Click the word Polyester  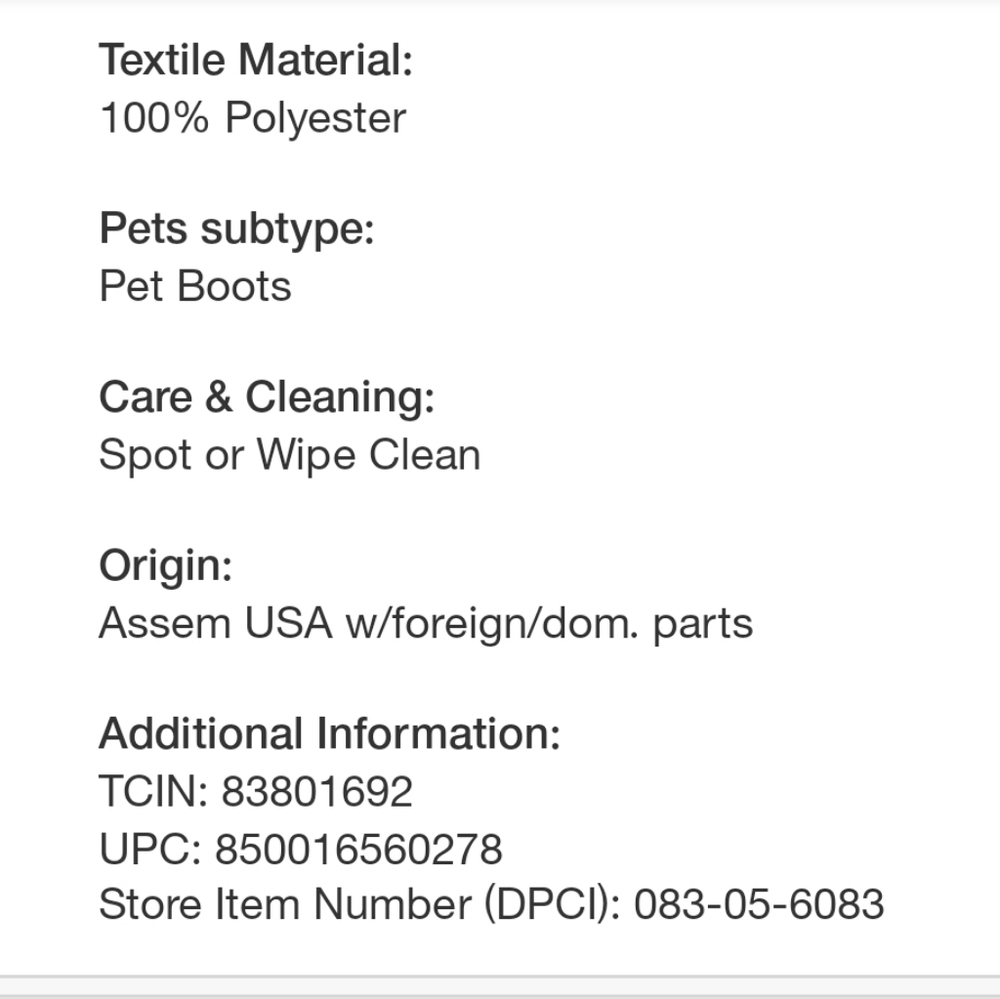coord(315,118)
